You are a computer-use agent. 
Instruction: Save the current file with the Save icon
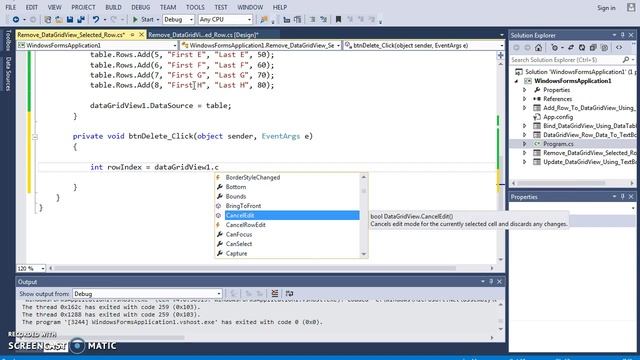coord(70,19)
